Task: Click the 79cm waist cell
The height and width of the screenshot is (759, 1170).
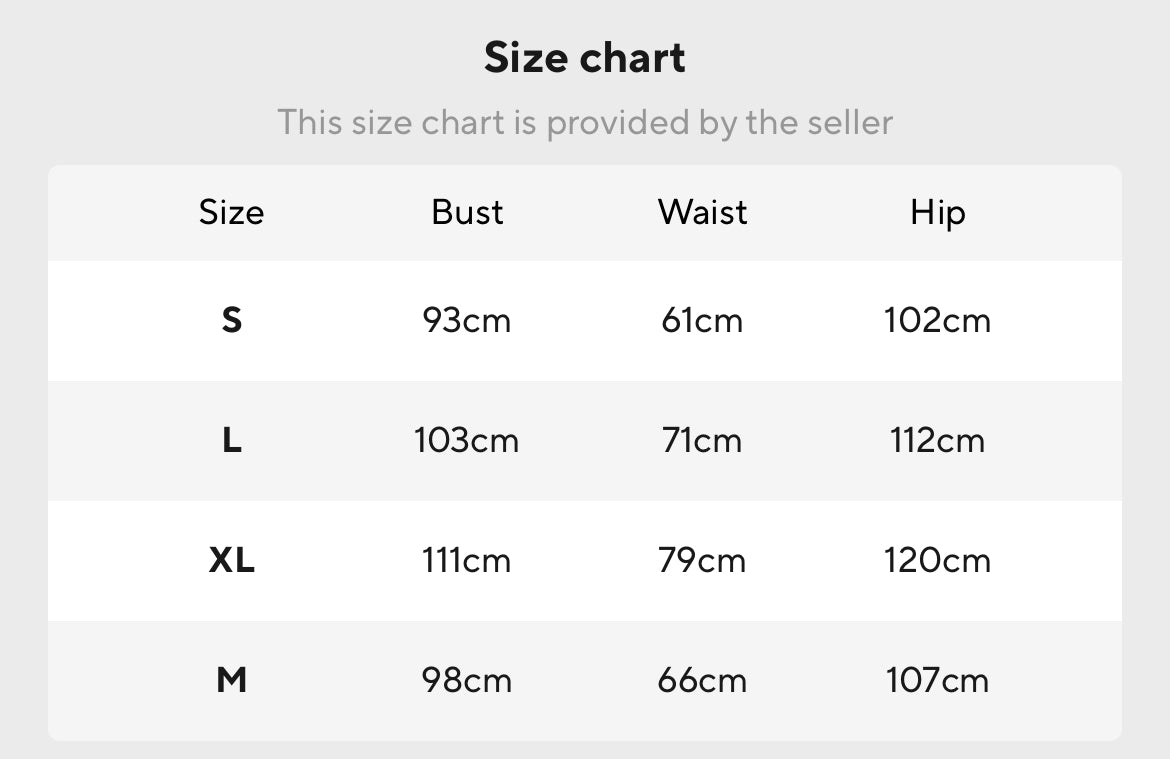Action: point(702,560)
